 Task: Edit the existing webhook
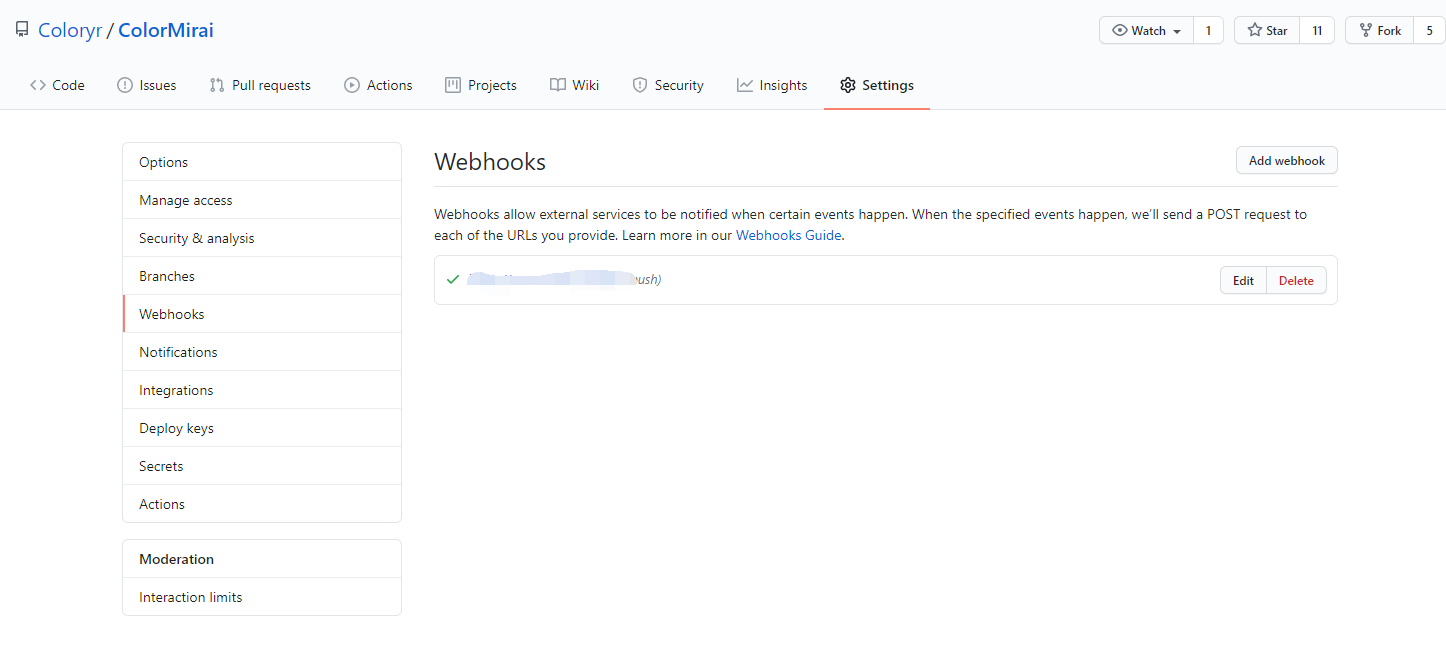pyautogui.click(x=1243, y=280)
